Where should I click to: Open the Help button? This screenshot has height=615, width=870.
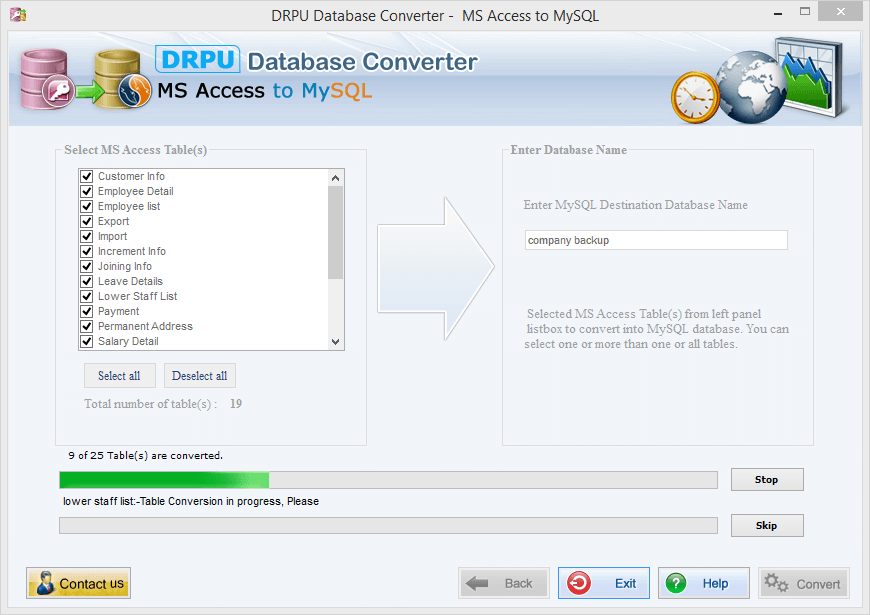point(704,583)
